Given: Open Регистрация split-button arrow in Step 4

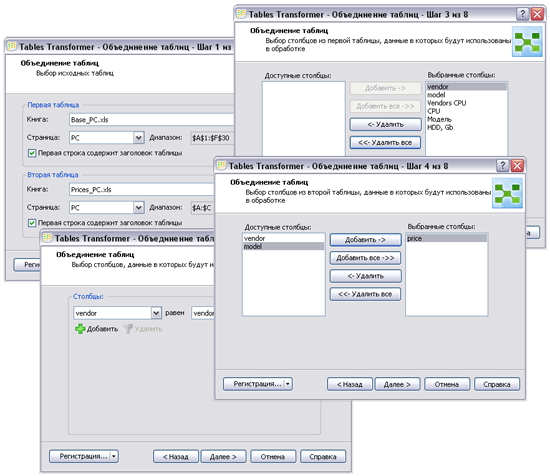Looking at the screenshot, I should [288, 384].
